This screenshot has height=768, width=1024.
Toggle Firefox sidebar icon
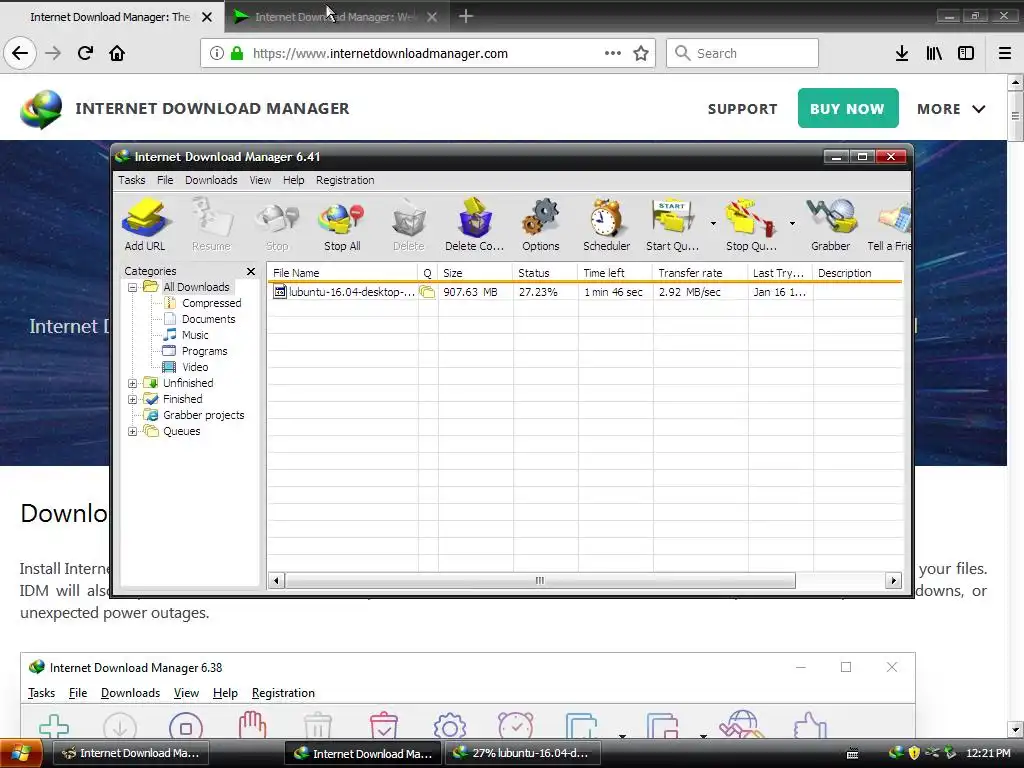click(966, 54)
